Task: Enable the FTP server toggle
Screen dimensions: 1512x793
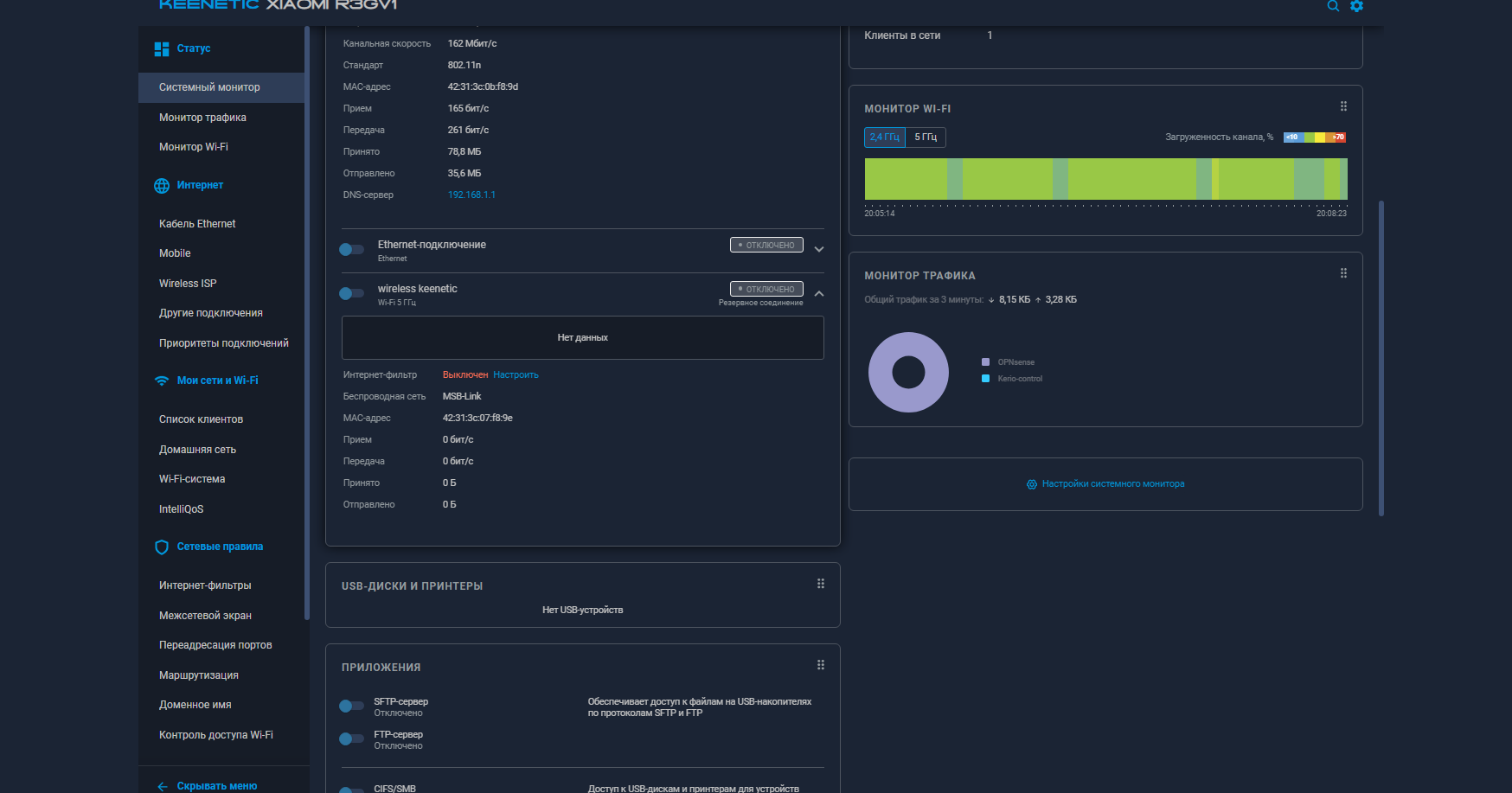Action: pos(351,739)
